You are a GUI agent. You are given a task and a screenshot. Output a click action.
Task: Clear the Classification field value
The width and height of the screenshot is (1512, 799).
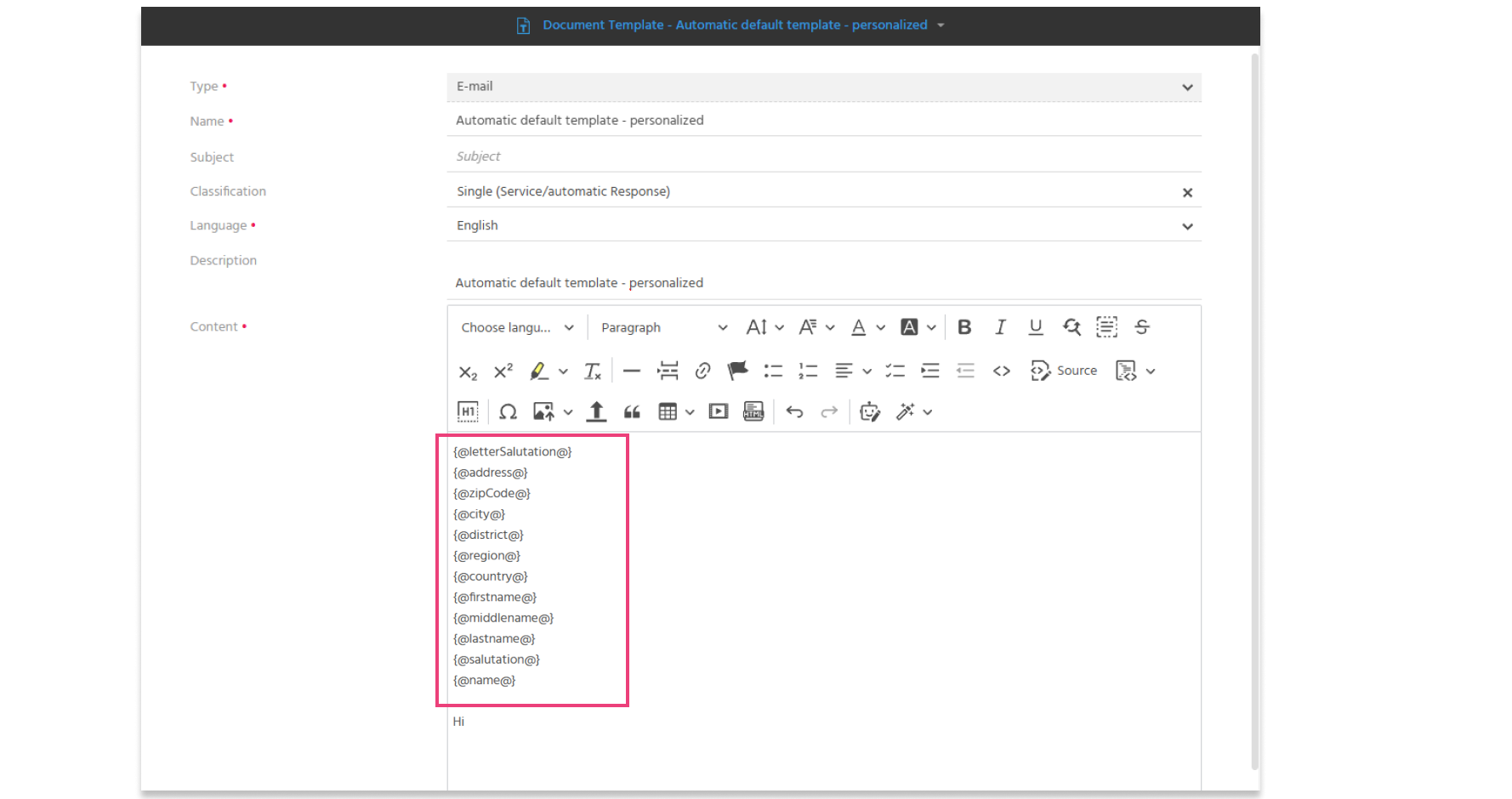(x=1187, y=193)
